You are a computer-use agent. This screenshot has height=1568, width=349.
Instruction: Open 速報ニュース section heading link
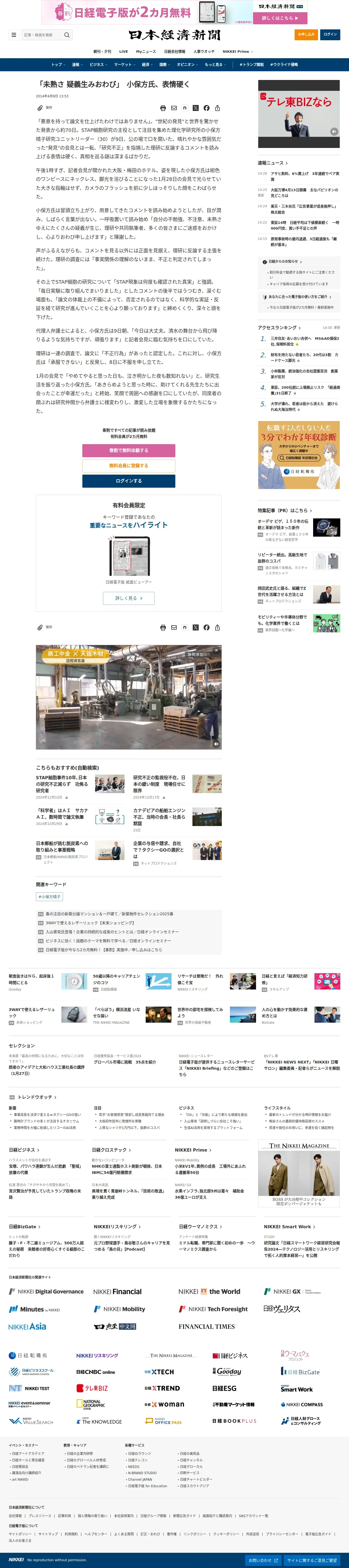(272, 163)
